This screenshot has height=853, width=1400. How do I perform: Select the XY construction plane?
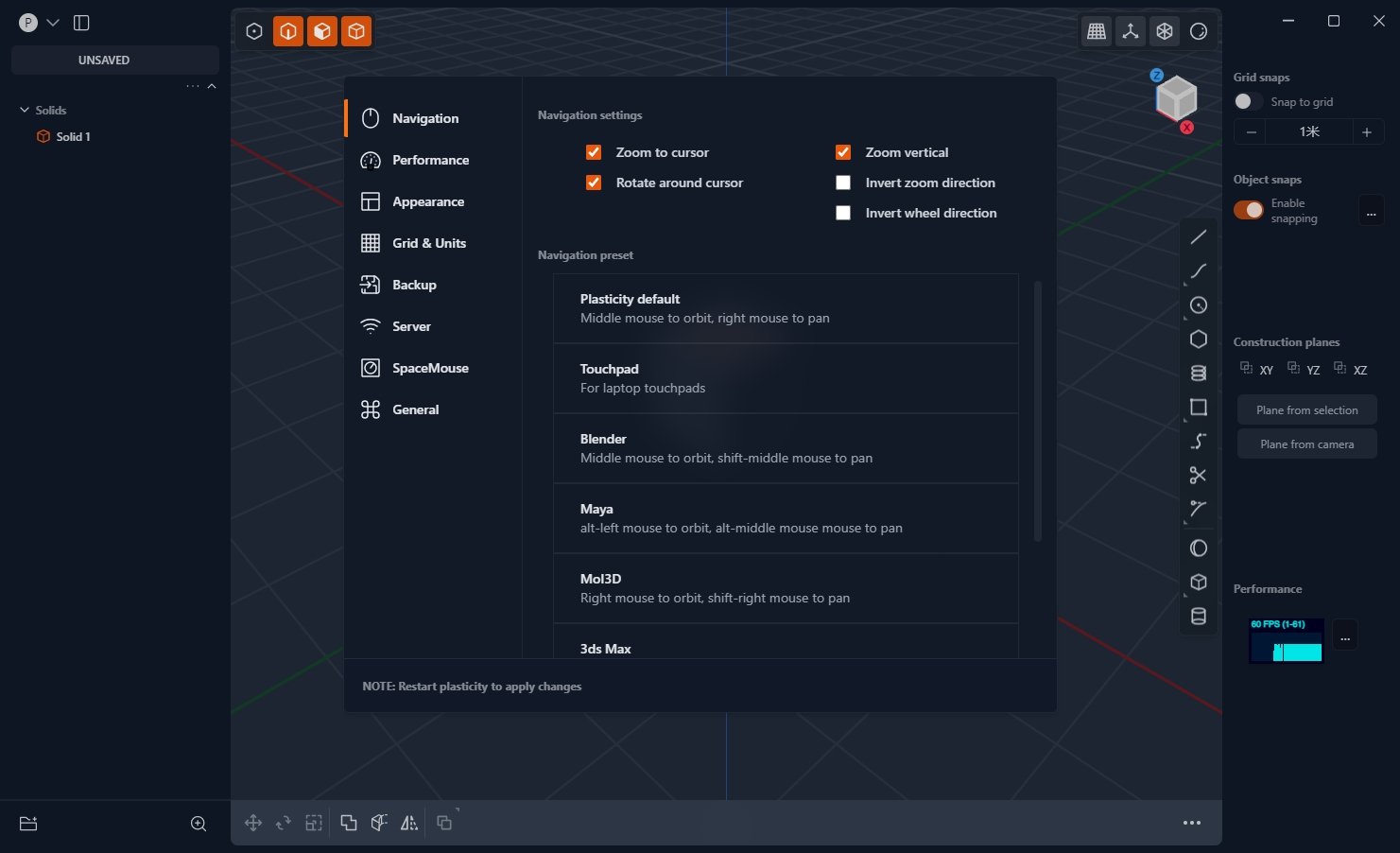(1256, 369)
